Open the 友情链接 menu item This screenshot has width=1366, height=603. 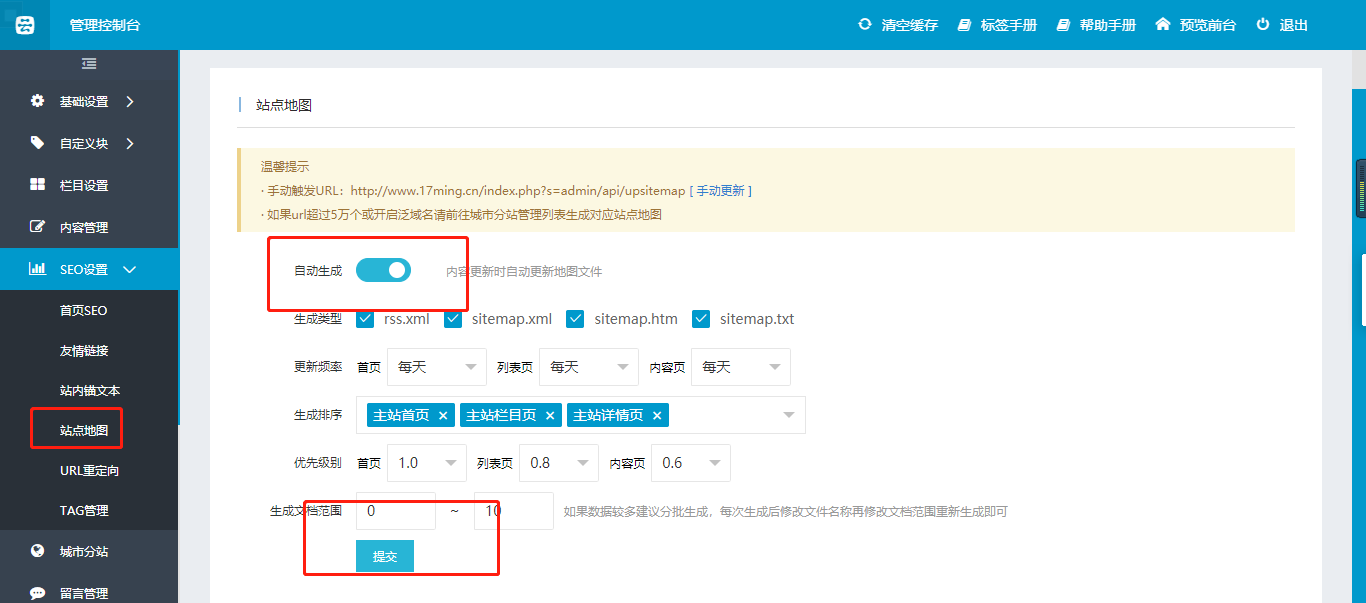tap(84, 351)
